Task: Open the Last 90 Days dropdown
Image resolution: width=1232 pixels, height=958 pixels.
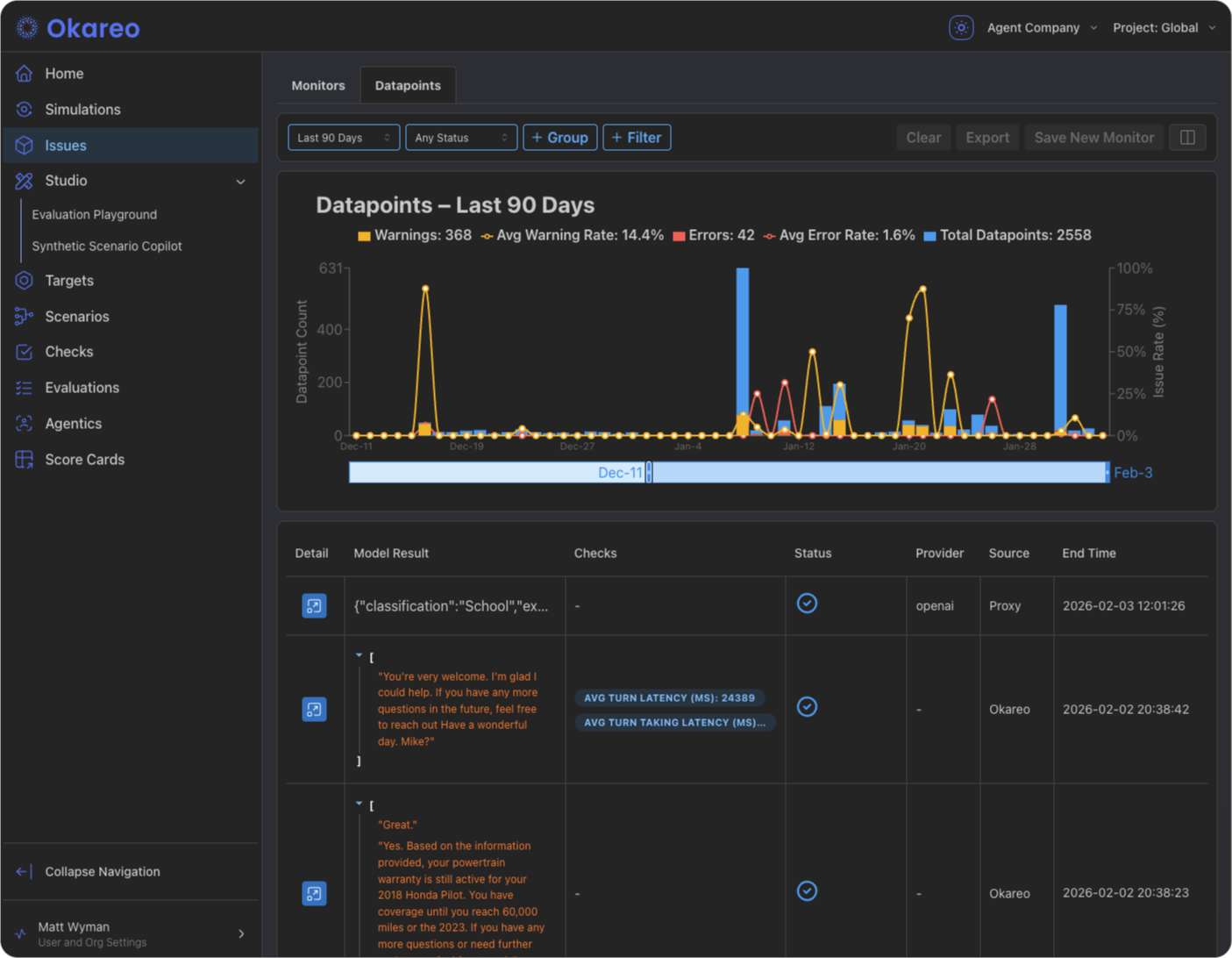Action: tap(344, 137)
